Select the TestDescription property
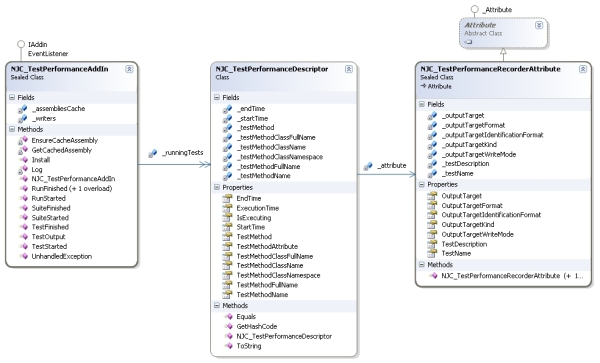 click(464, 244)
